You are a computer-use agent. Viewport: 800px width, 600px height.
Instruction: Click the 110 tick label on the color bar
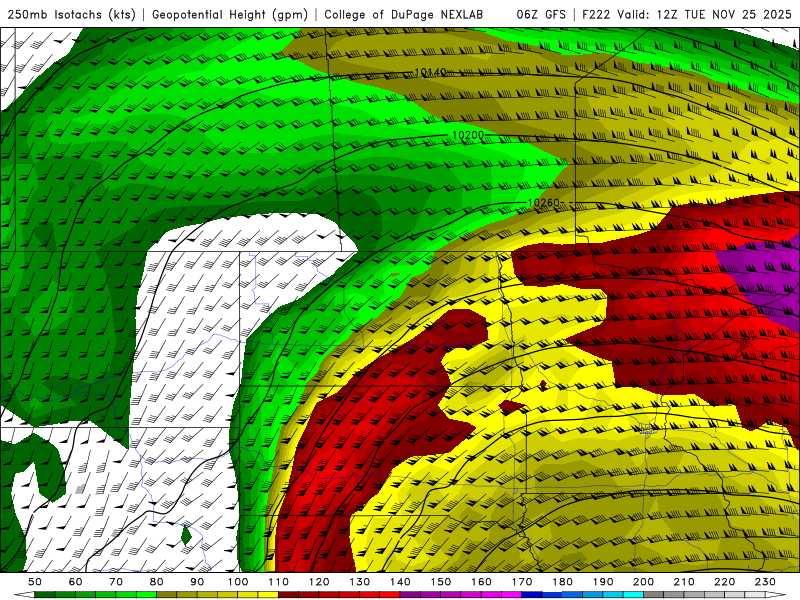tap(279, 582)
